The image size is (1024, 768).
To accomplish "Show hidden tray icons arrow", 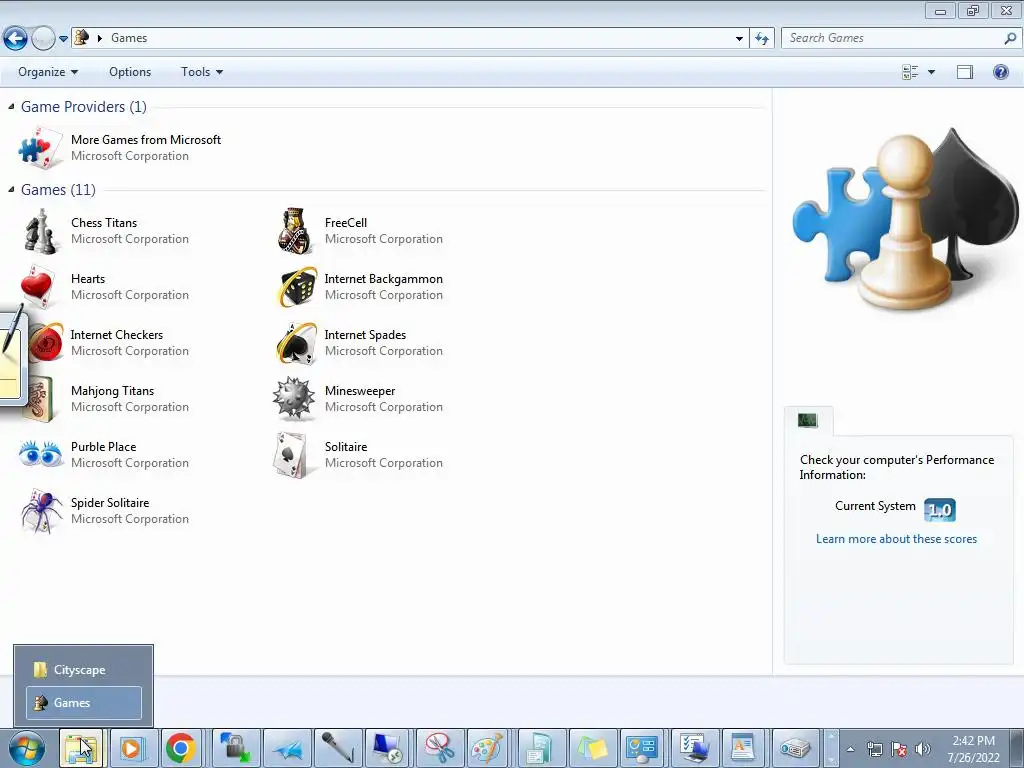I will tap(850, 749).
